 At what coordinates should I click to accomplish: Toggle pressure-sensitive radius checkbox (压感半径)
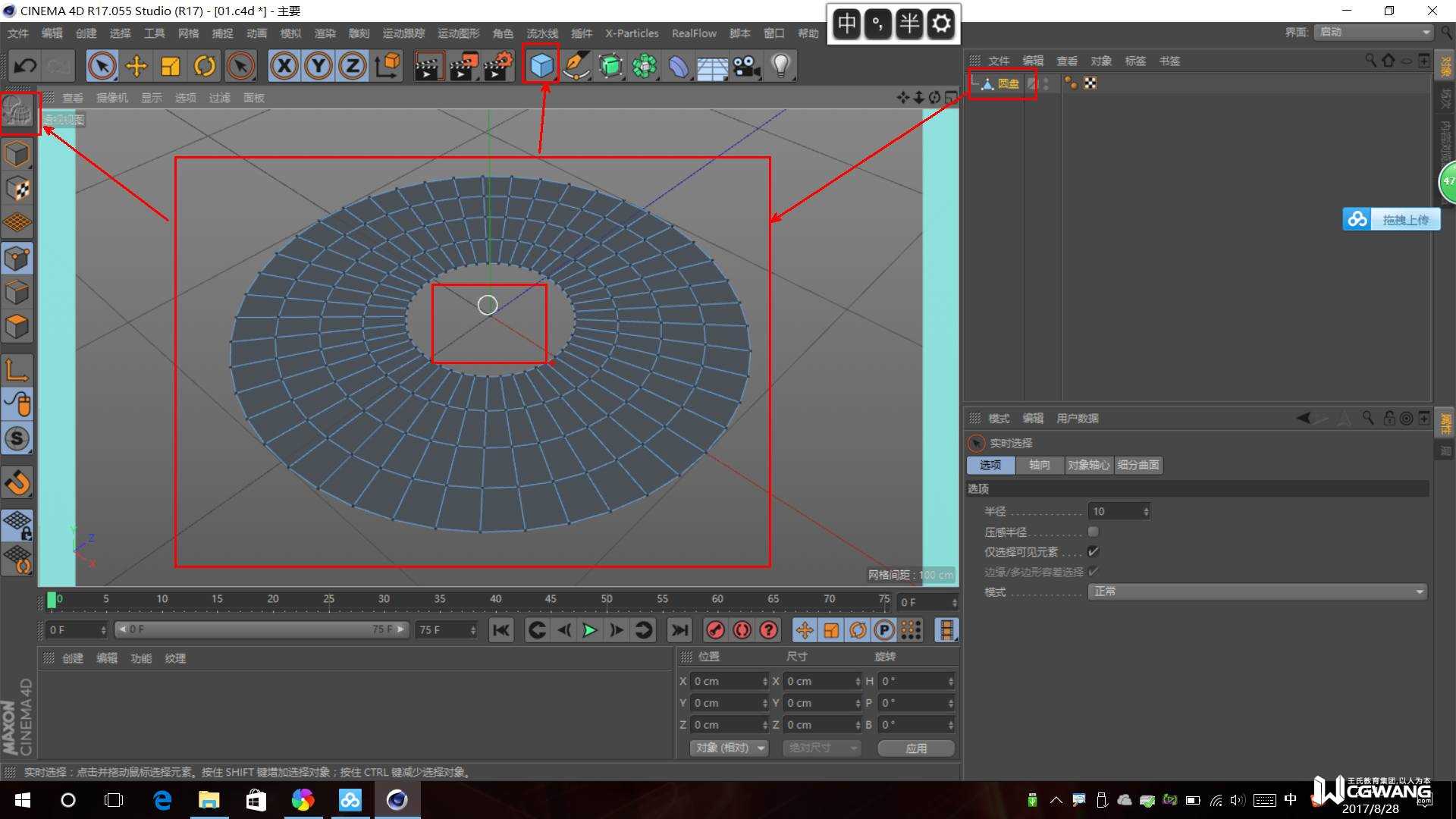[x=1093, y=532]
